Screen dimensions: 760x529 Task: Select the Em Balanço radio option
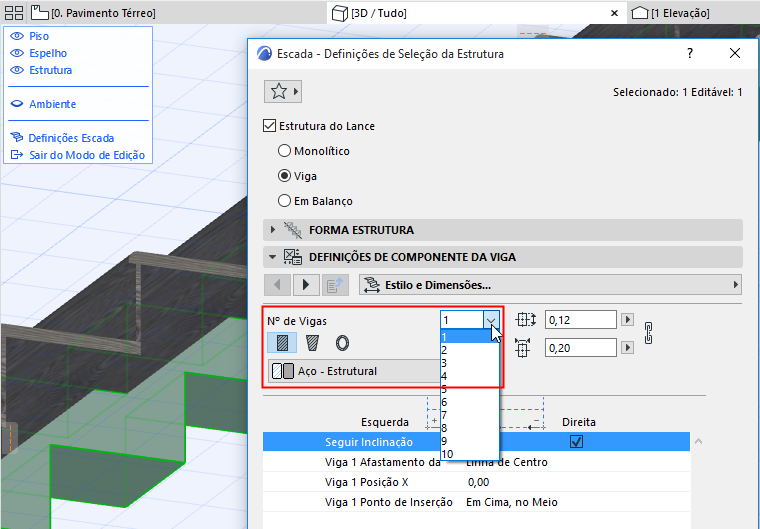point(284,201)
